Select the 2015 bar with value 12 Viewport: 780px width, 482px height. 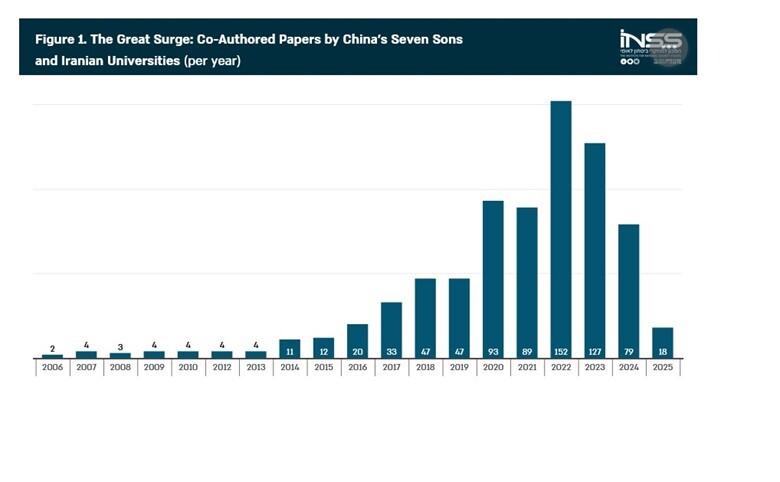(324, 348)
